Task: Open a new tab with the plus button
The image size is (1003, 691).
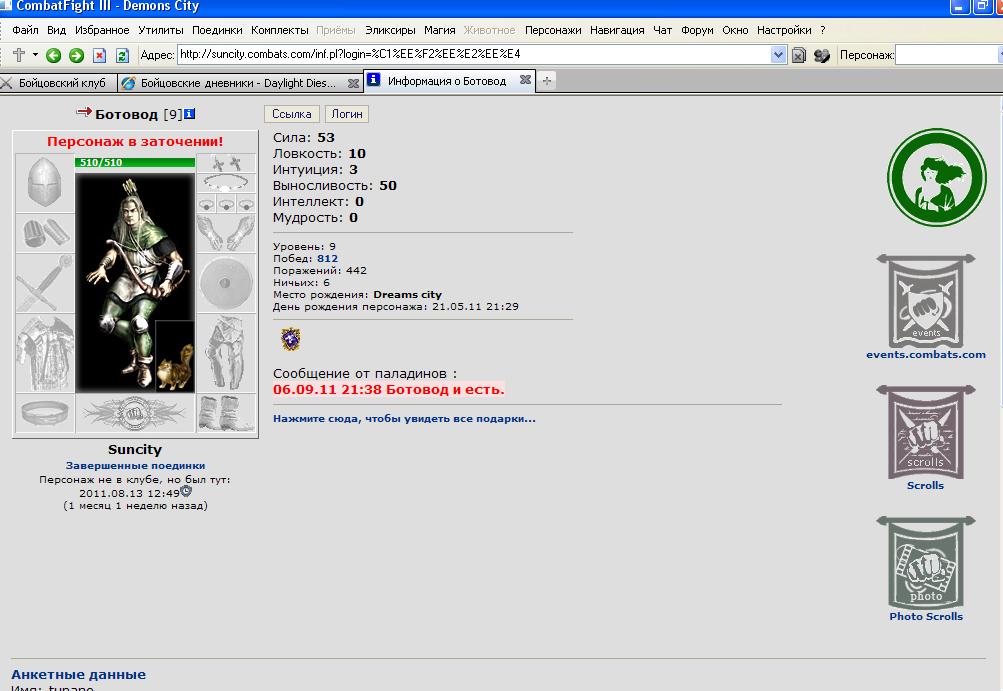Action: coord(546,81)
